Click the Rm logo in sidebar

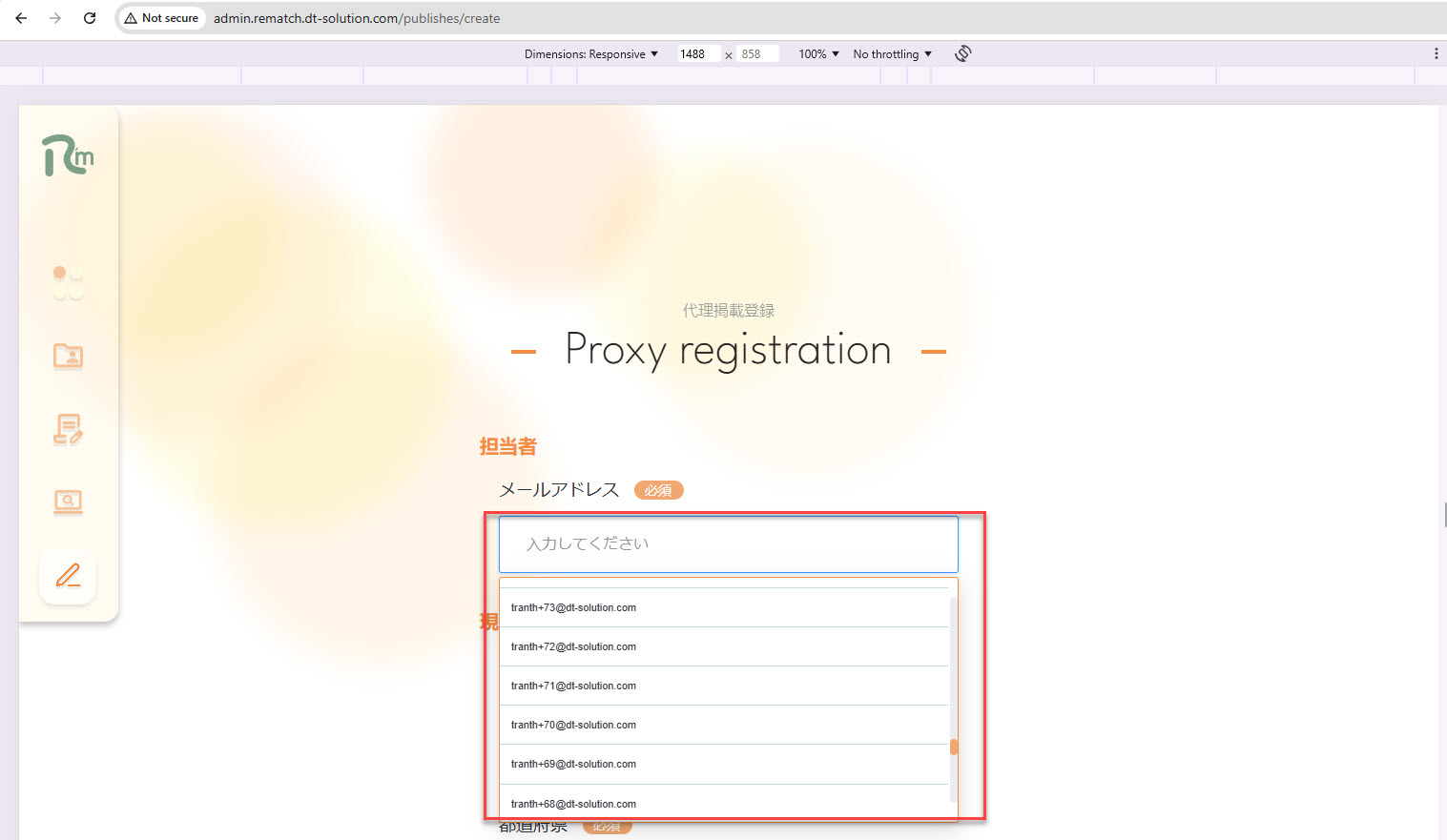pyautogui.click(x=68, y=155)
